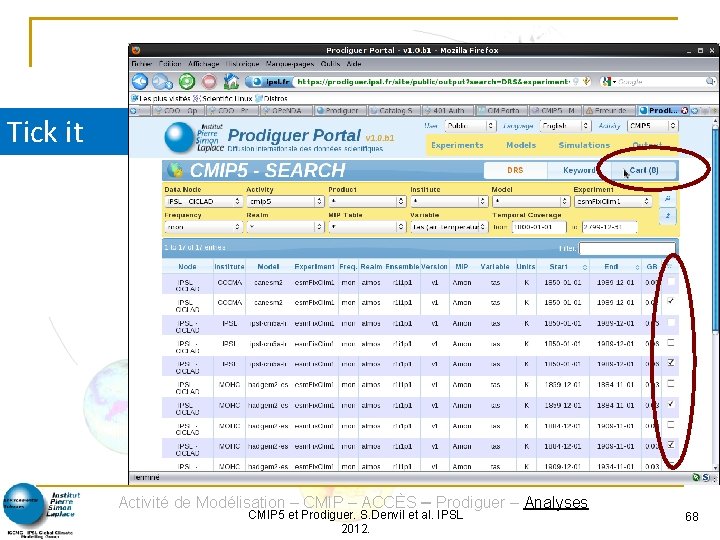Sort the table by the Variable column
The image size is (720, 540).
[495, 267]
